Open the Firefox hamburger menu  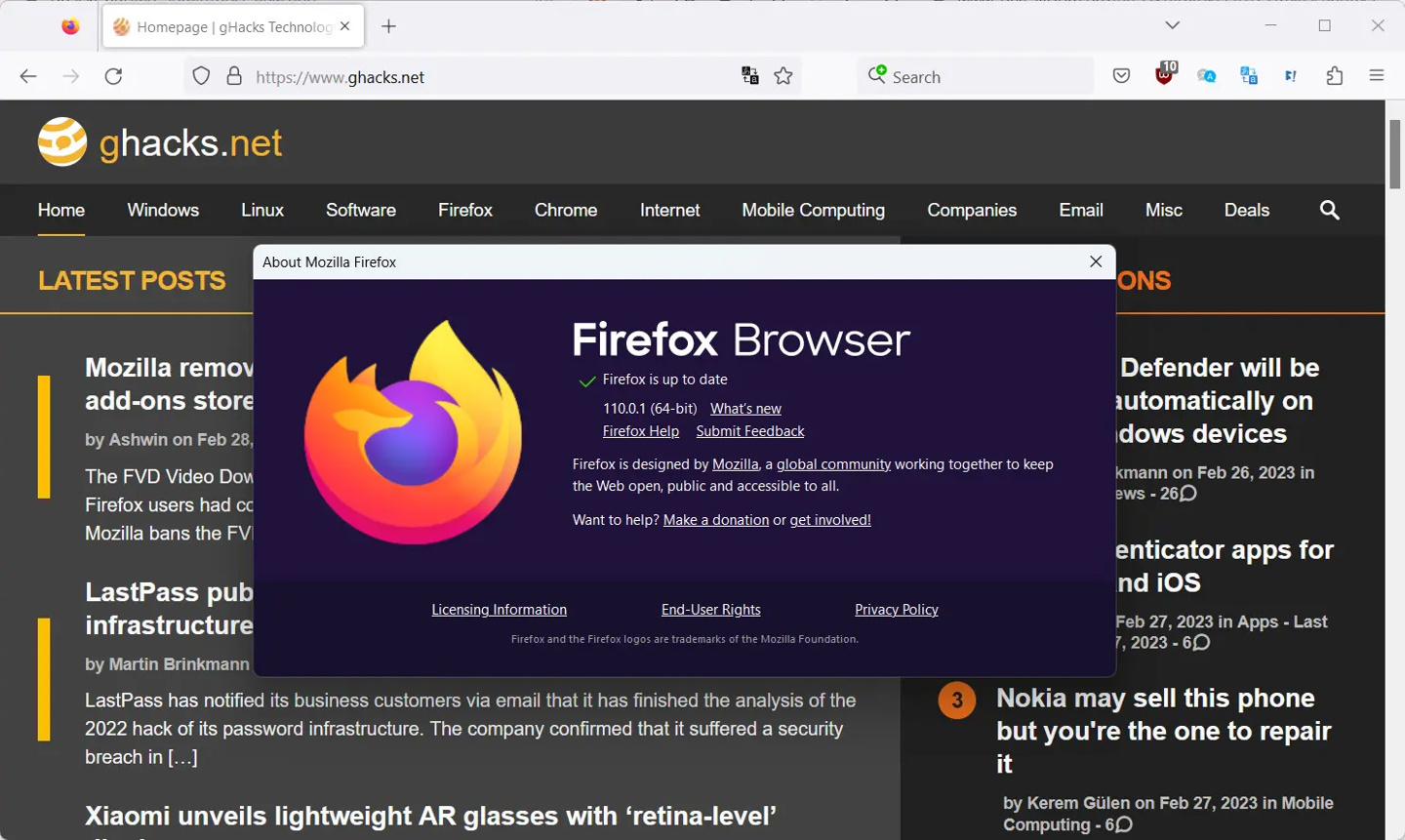(1378, 75)
